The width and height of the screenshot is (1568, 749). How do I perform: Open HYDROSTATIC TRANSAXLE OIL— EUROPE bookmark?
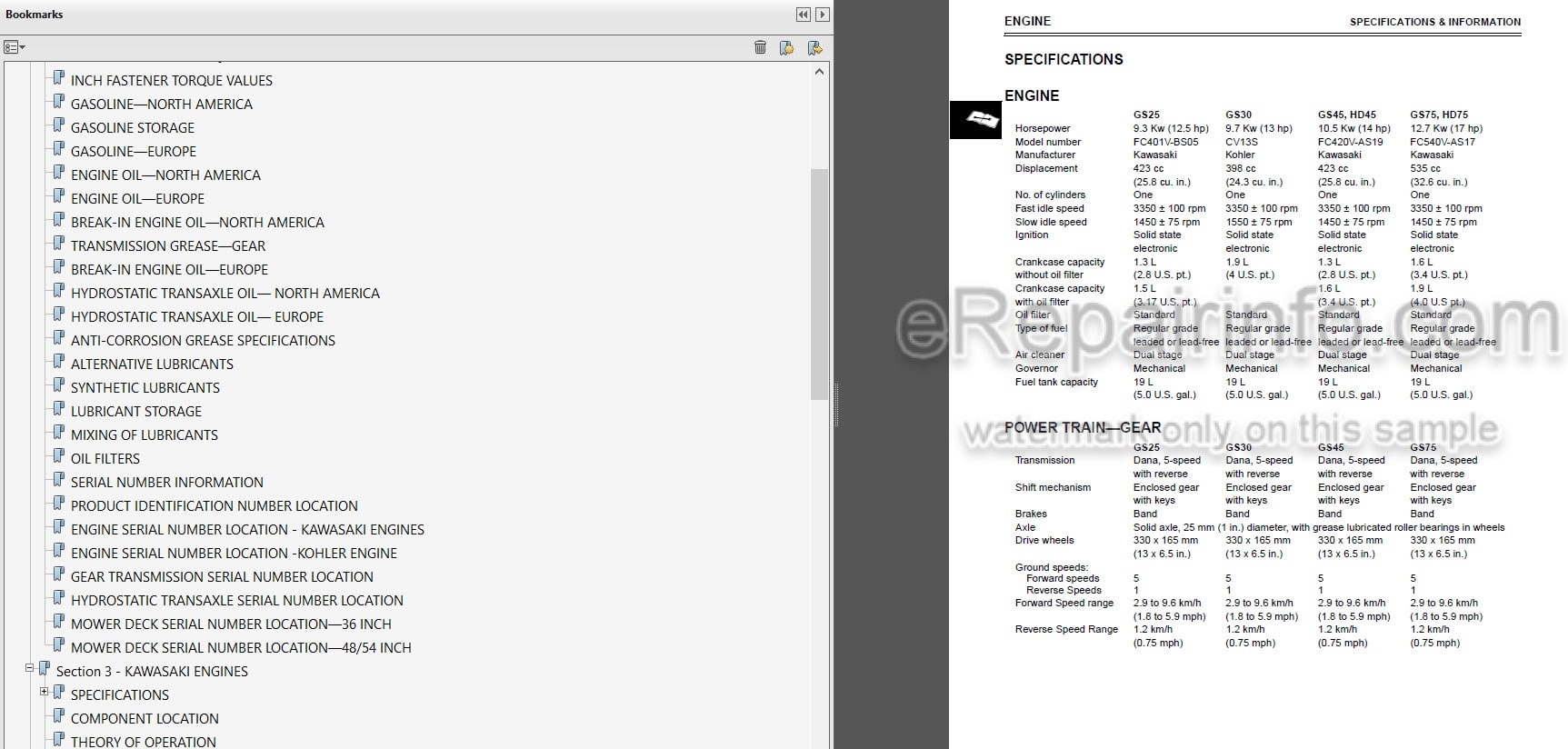197,317
